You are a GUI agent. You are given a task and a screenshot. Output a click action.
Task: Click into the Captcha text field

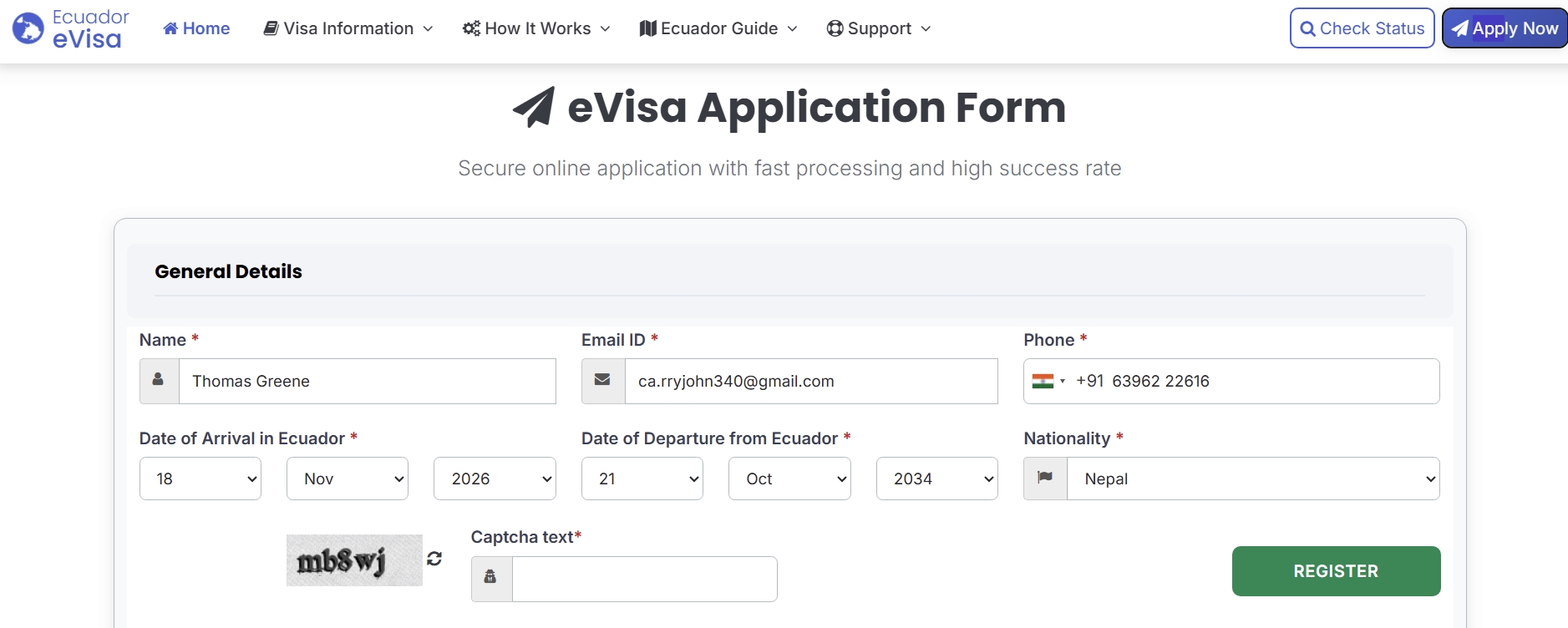tap(644, 579)
